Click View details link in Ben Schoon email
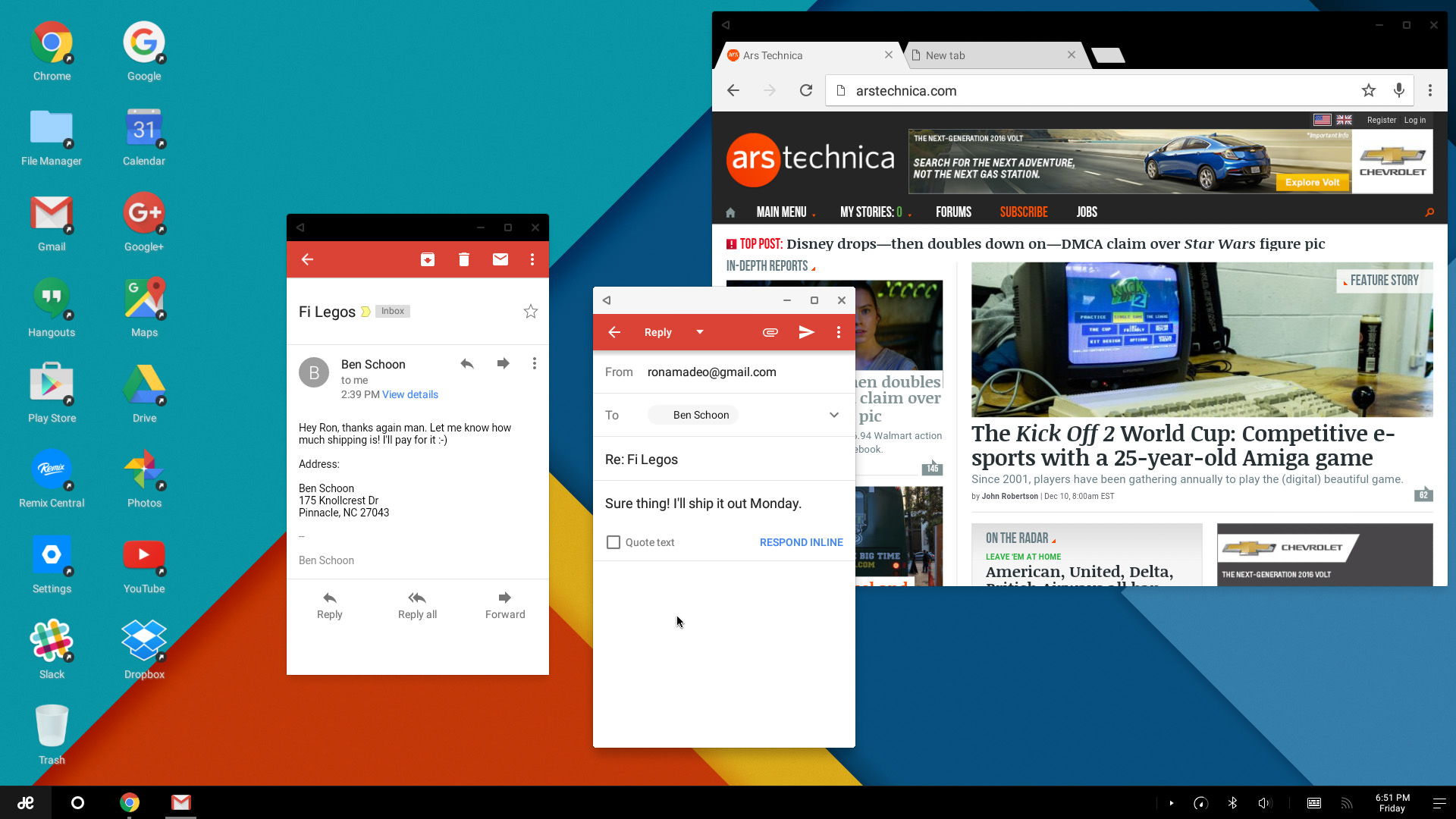 tap(409, 394)
